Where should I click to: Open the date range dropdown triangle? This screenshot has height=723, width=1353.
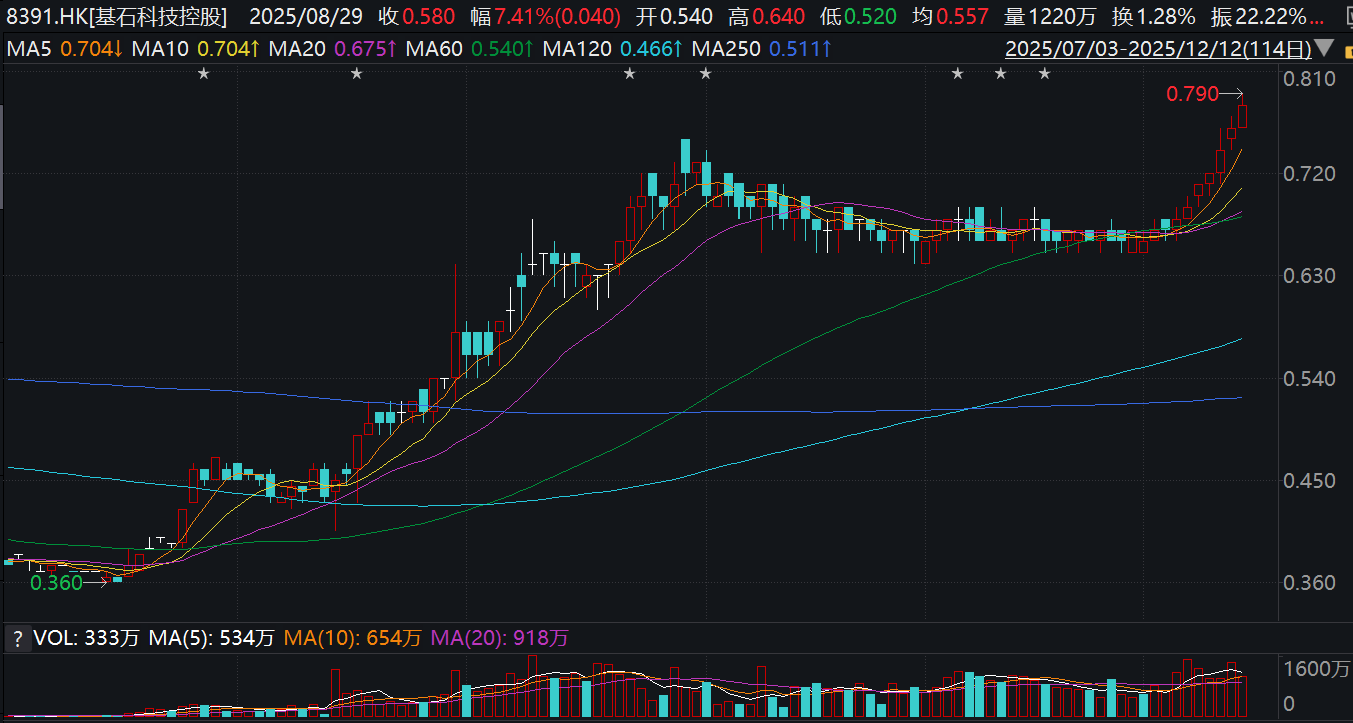point(1325,48)
